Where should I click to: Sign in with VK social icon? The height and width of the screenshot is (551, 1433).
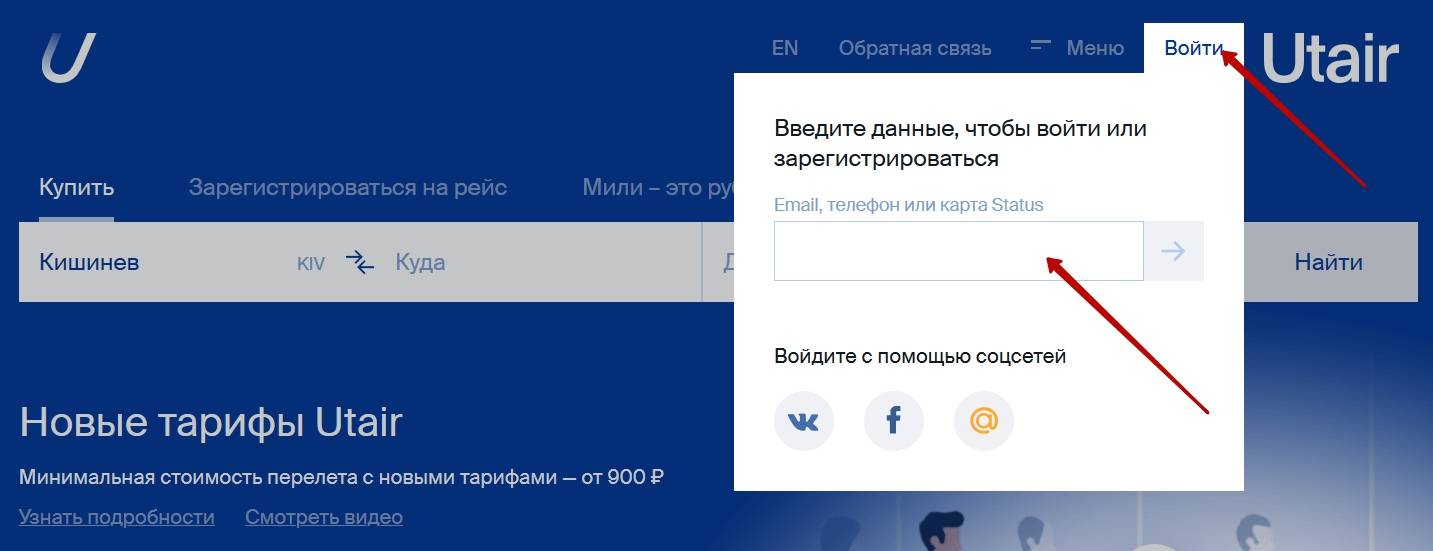803,421
